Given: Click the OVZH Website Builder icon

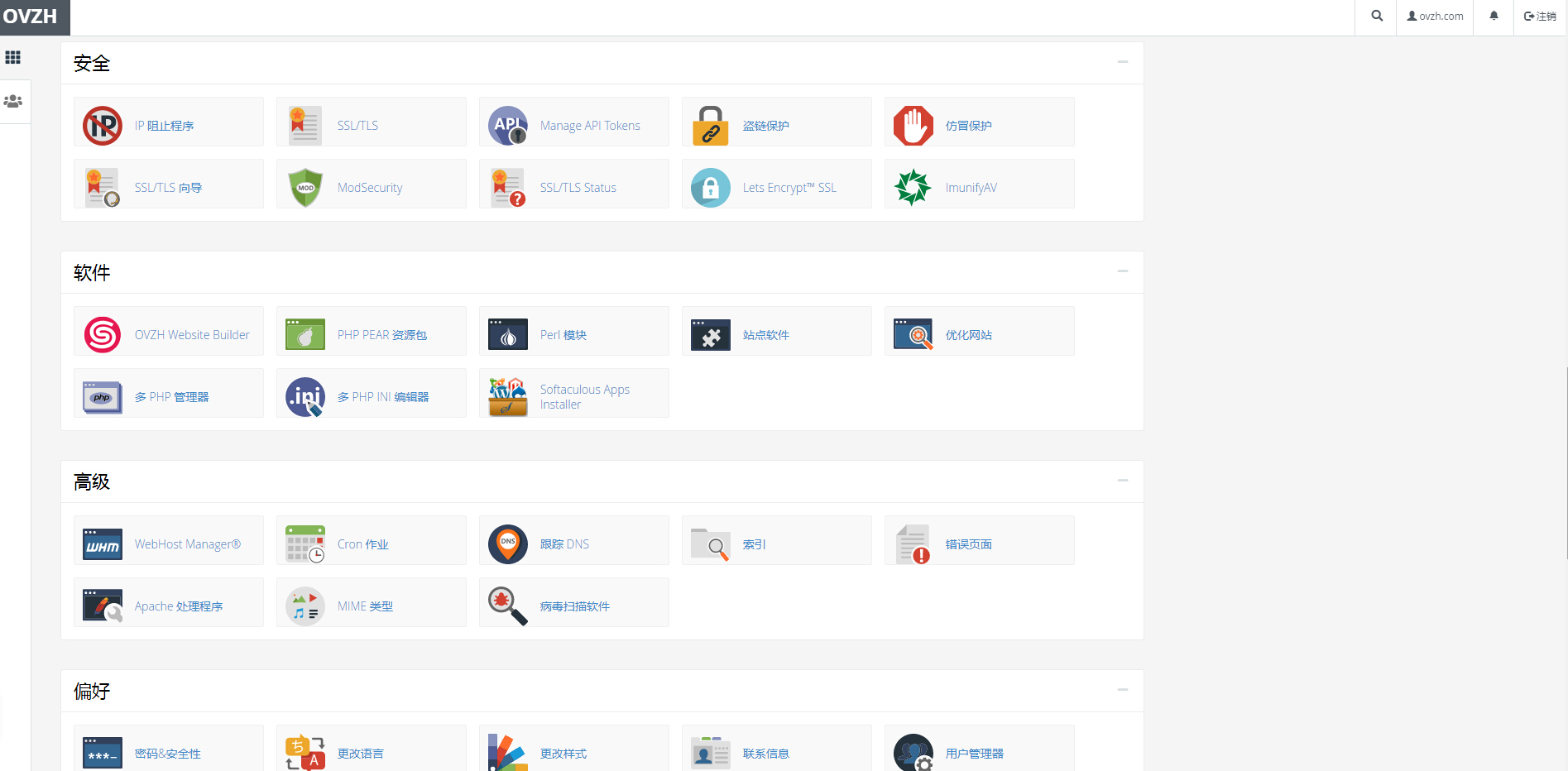Looking at the screenshot, I should (103, 335).
